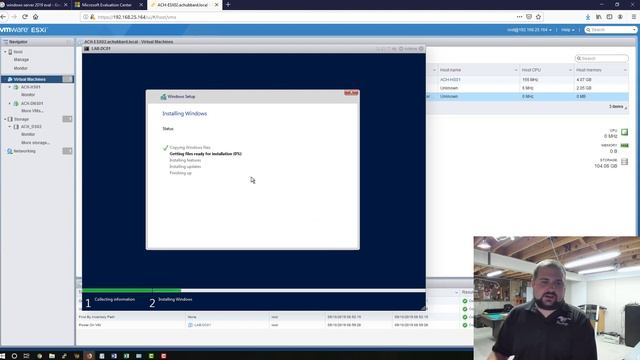Click the More storage... link
640x360 pixels.
pyautogui.click(x=36, y=143)
